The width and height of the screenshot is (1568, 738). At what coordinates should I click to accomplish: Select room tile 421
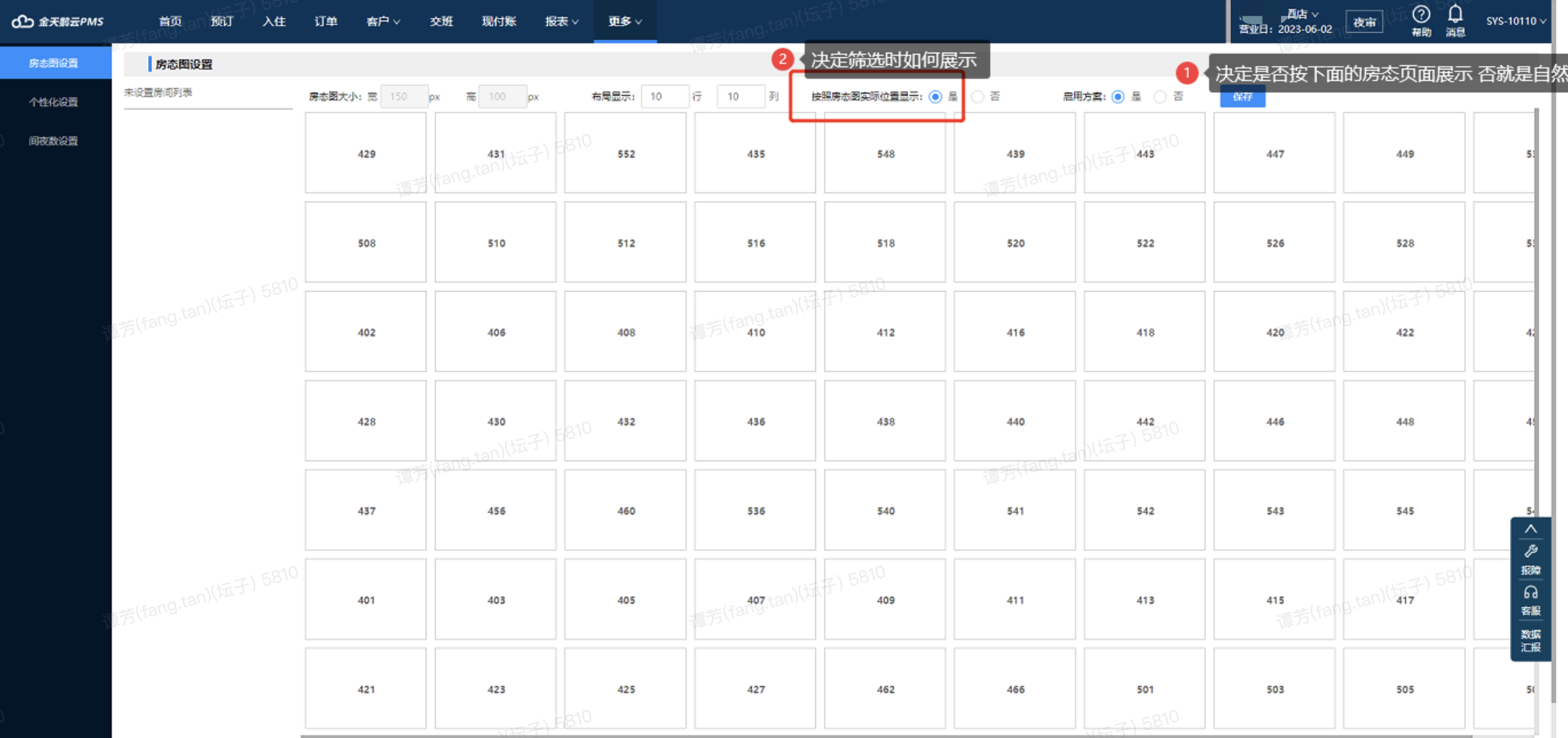pos(366,689)
